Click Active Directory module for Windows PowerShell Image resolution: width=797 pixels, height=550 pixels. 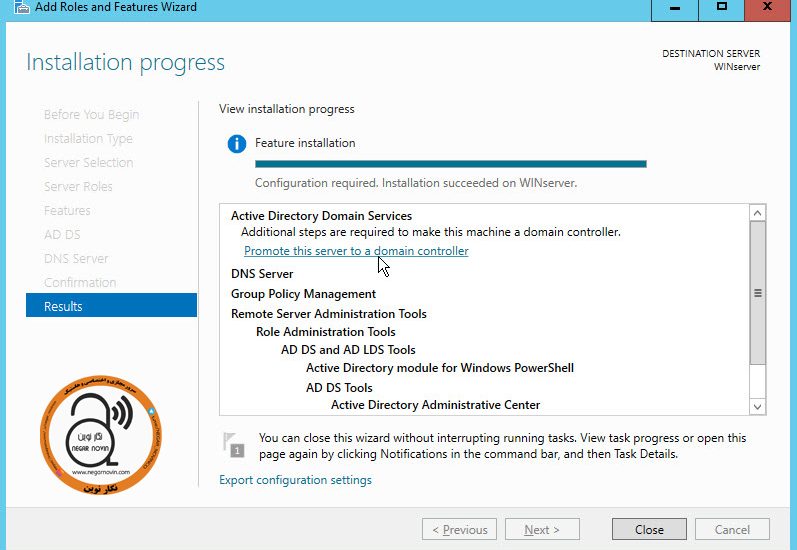(440, 368)
